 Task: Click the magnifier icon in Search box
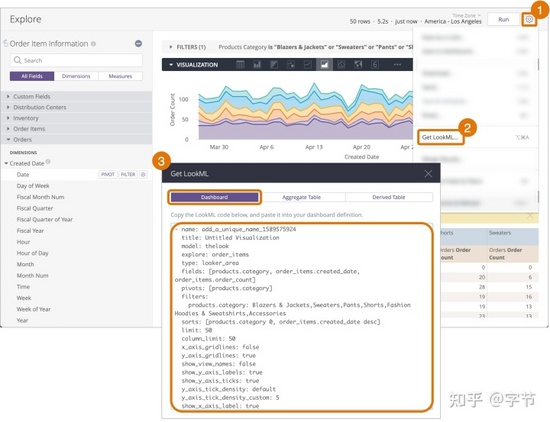17,60
